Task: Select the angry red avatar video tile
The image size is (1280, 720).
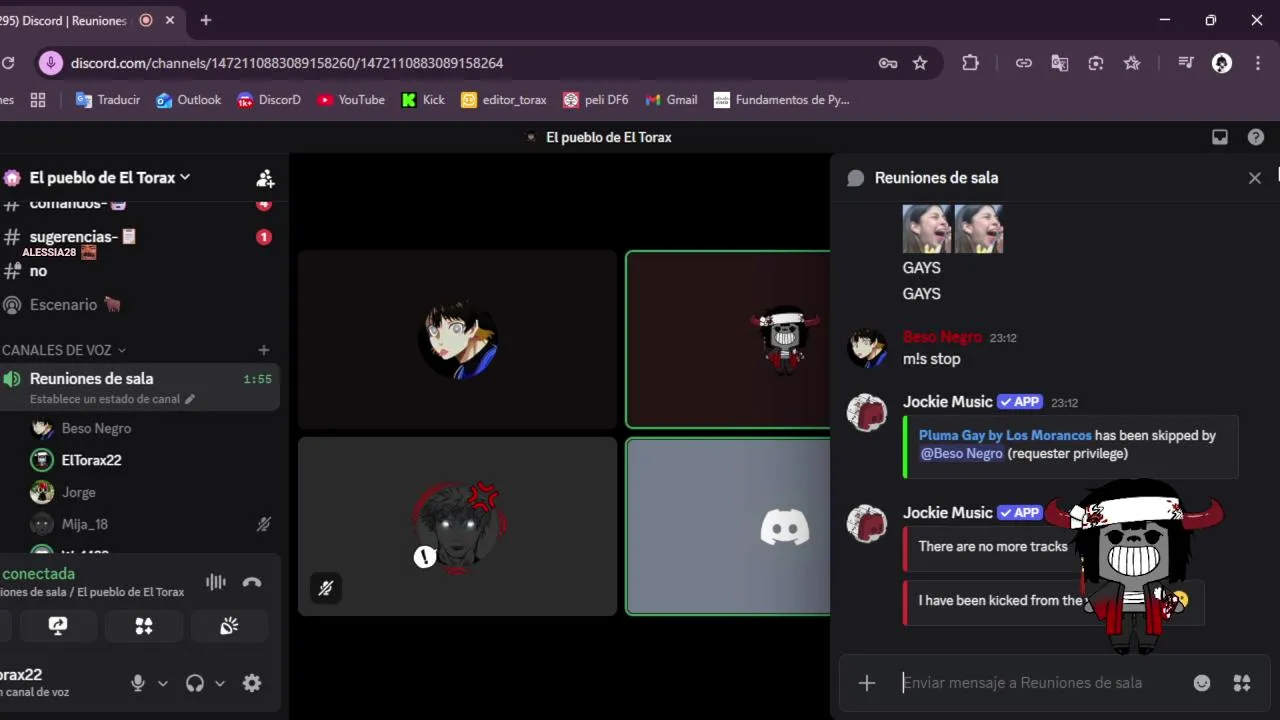Action: tap(458, 526)
